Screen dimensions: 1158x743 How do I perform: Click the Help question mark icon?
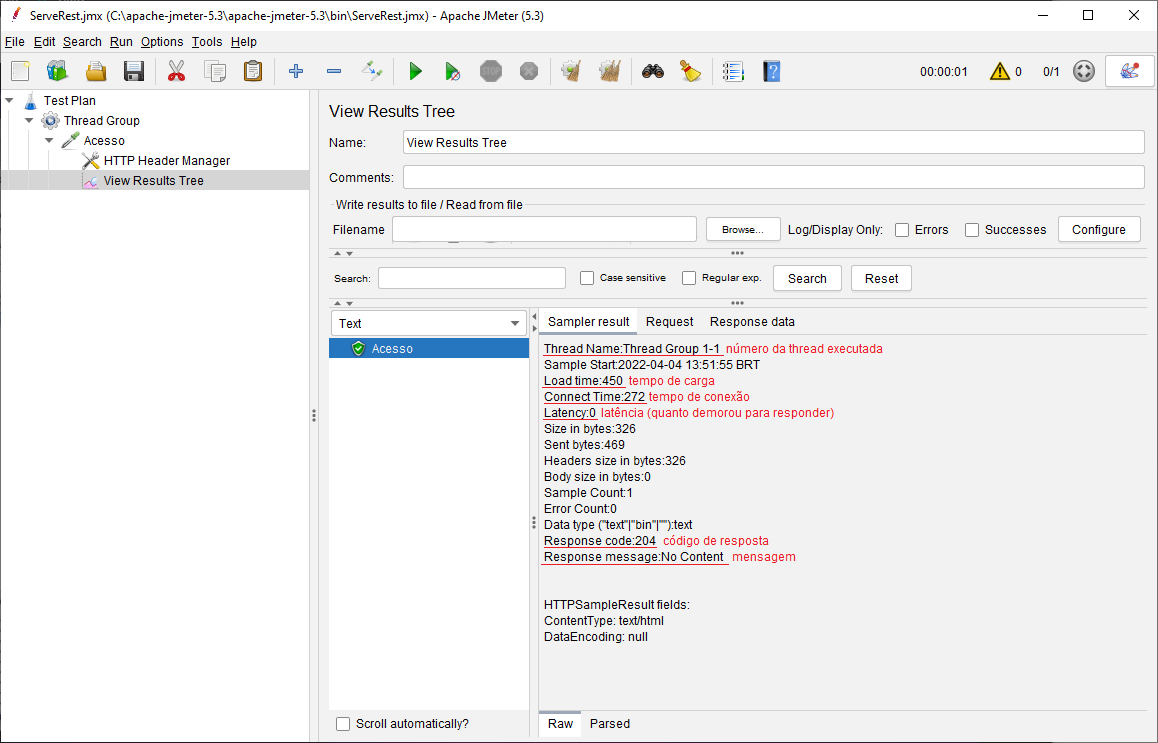tap(772, 72)
